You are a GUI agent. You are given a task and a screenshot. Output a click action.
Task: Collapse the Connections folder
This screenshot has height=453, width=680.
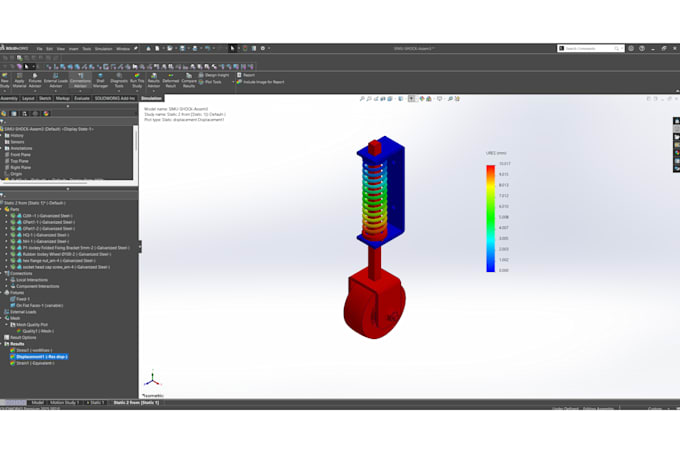point(2,274)
